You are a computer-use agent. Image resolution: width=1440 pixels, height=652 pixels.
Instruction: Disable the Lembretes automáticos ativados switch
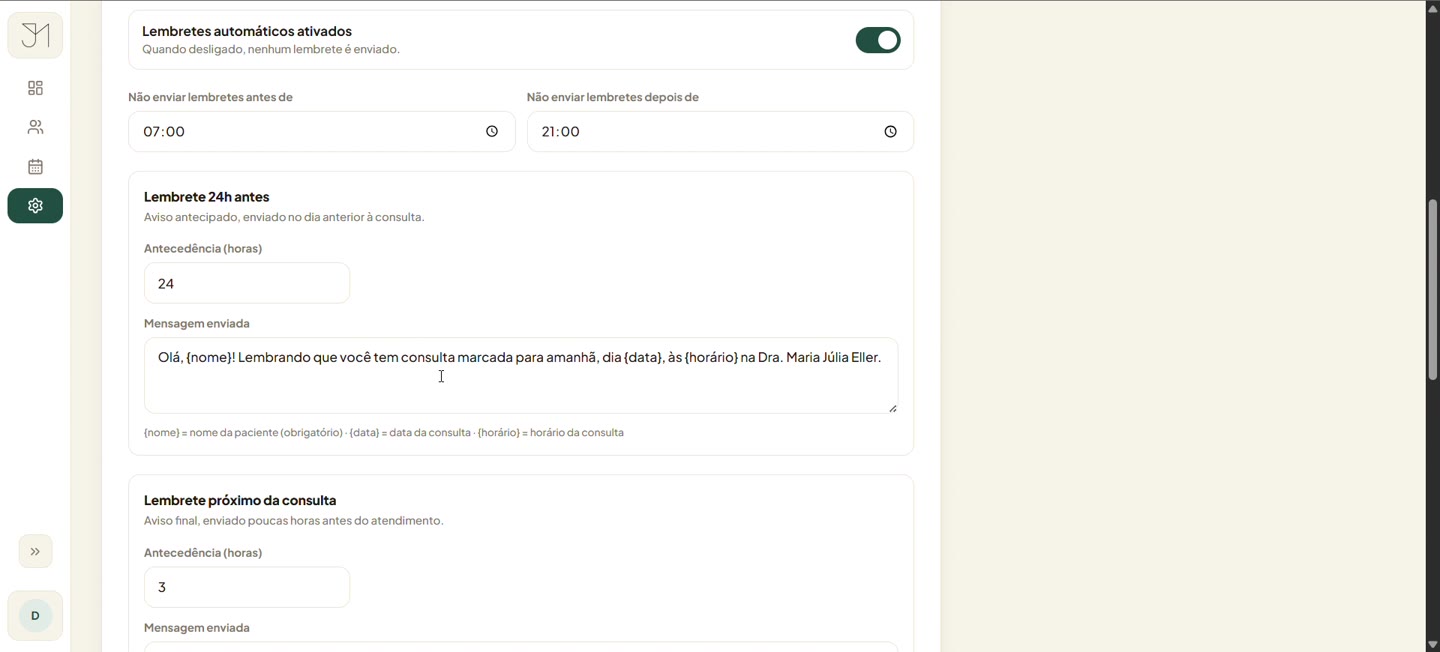coord(878,40)
